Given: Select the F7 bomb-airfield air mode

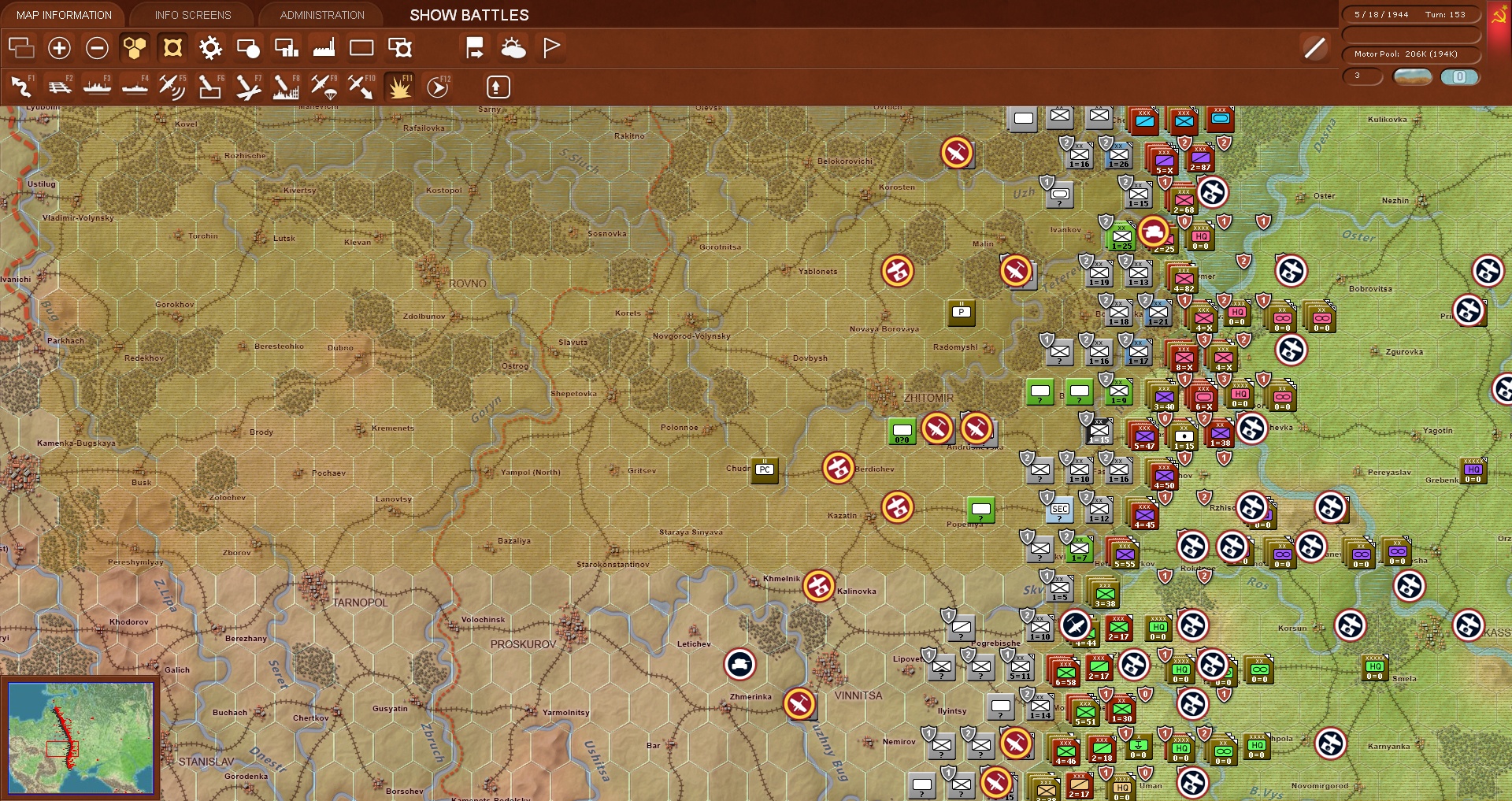Looking at the screenshot, I should click(248, 87).
